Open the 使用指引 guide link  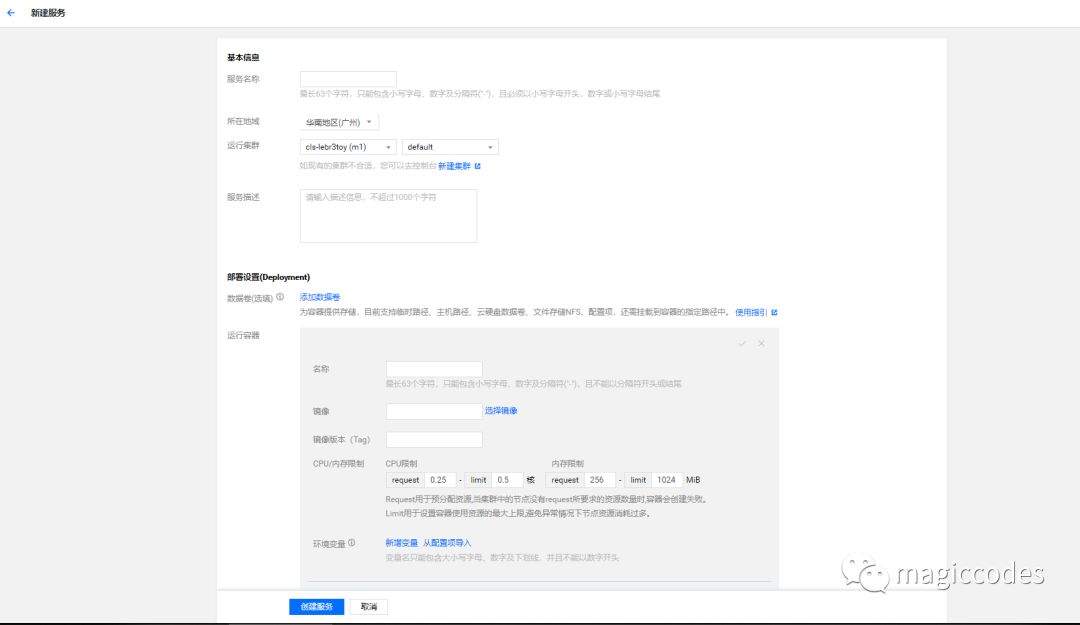[x=751, y=312]
